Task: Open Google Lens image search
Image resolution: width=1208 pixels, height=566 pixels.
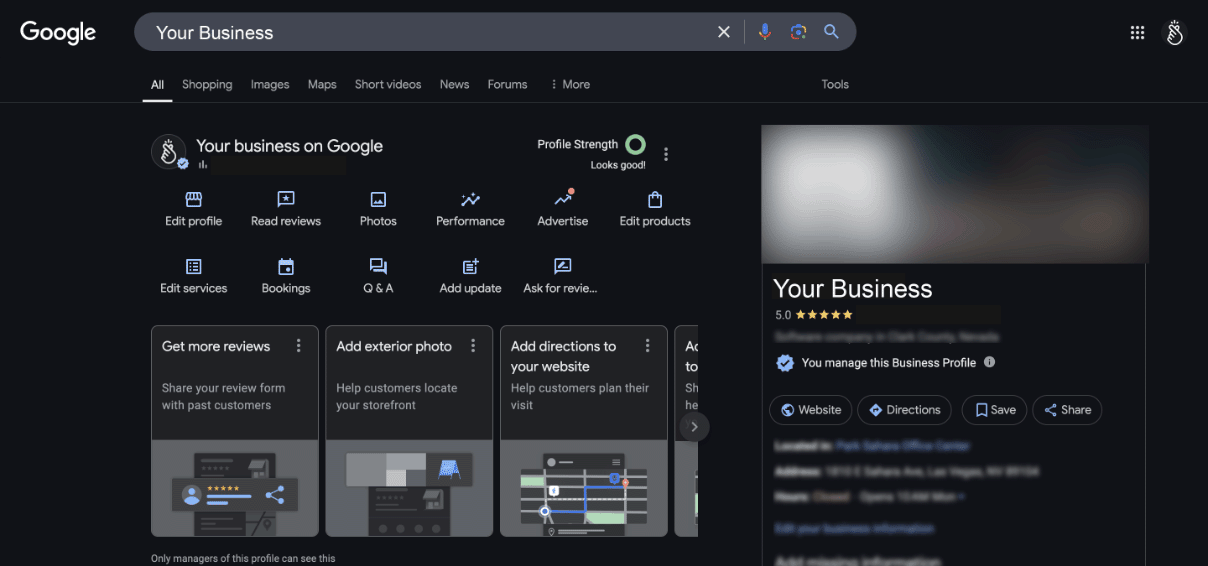Action: coord(798,32)
